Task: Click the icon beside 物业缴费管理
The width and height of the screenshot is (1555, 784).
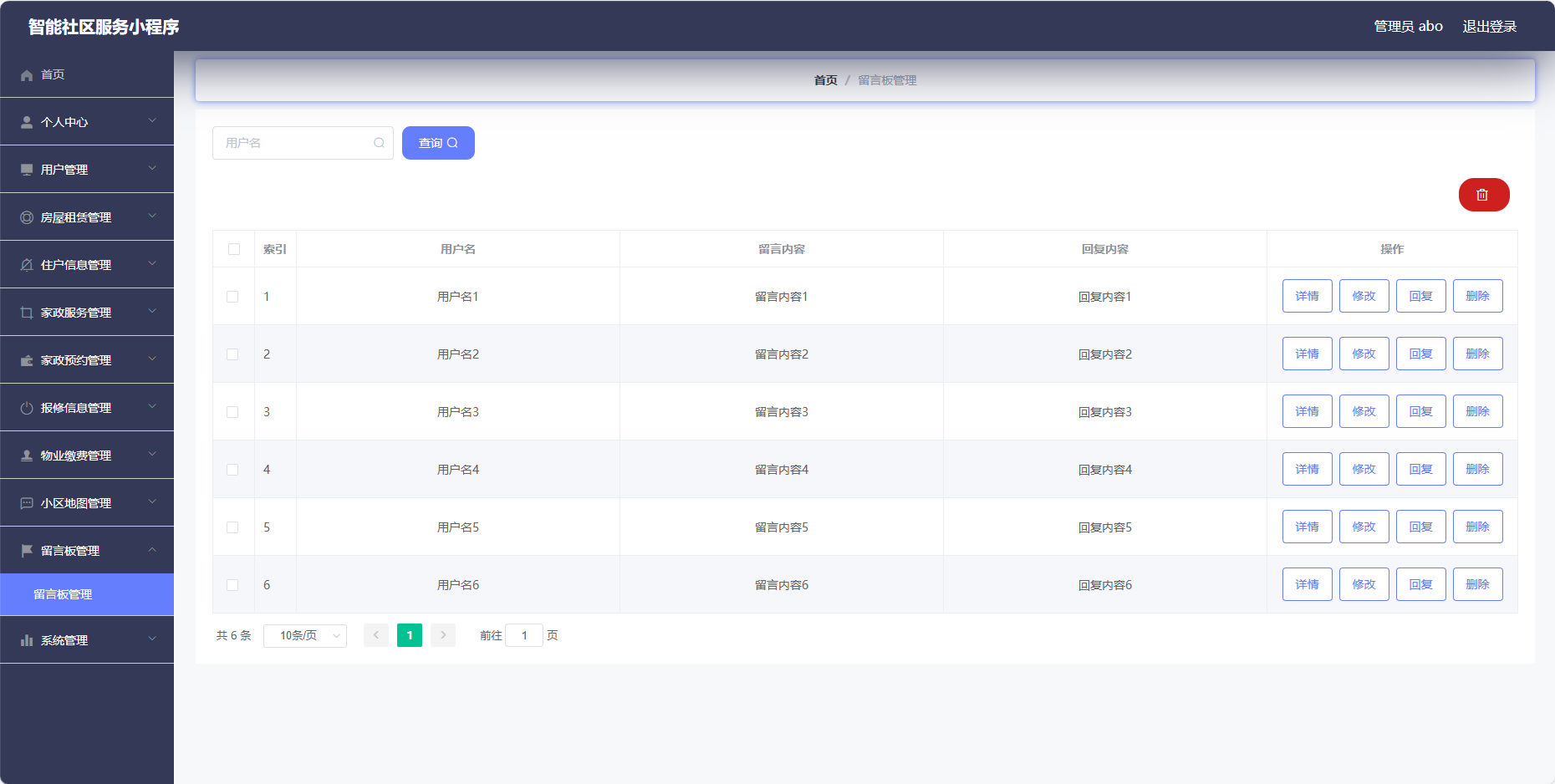Action: 27,456
